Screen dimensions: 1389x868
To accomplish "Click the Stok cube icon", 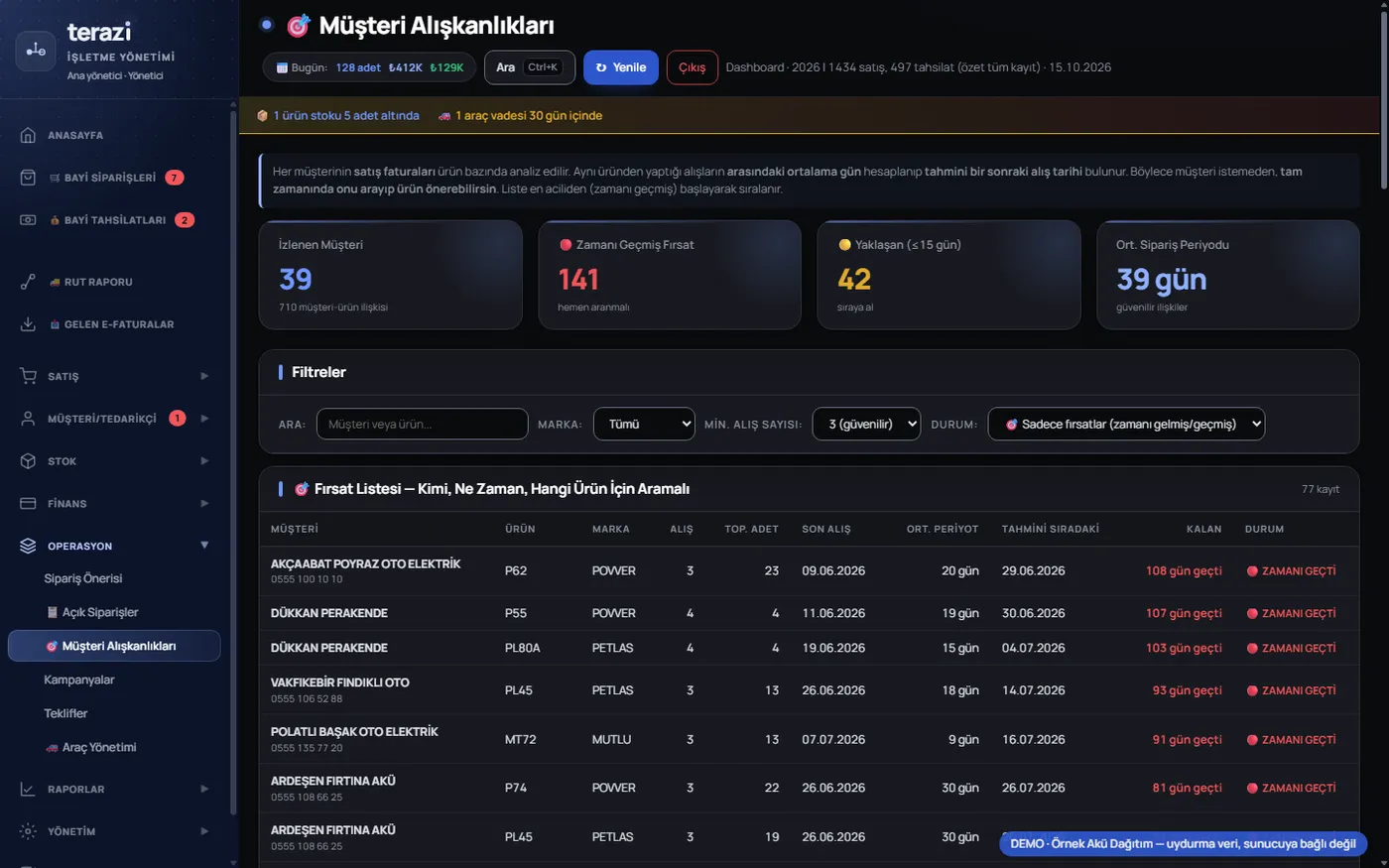I will tap(28, 461).
